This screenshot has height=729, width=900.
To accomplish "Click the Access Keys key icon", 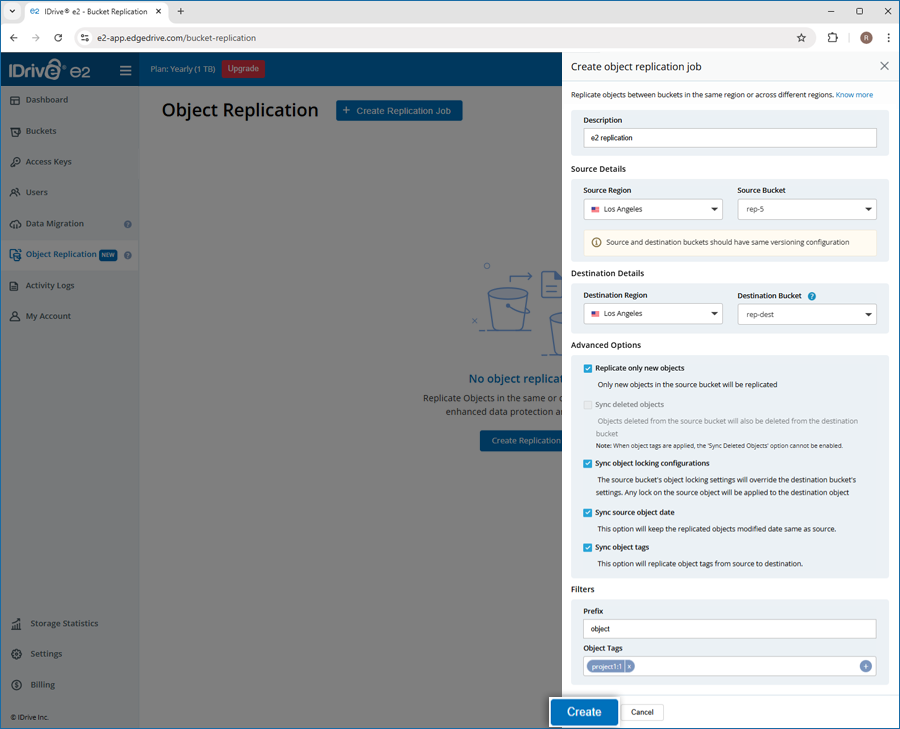I will pos(15,162).
